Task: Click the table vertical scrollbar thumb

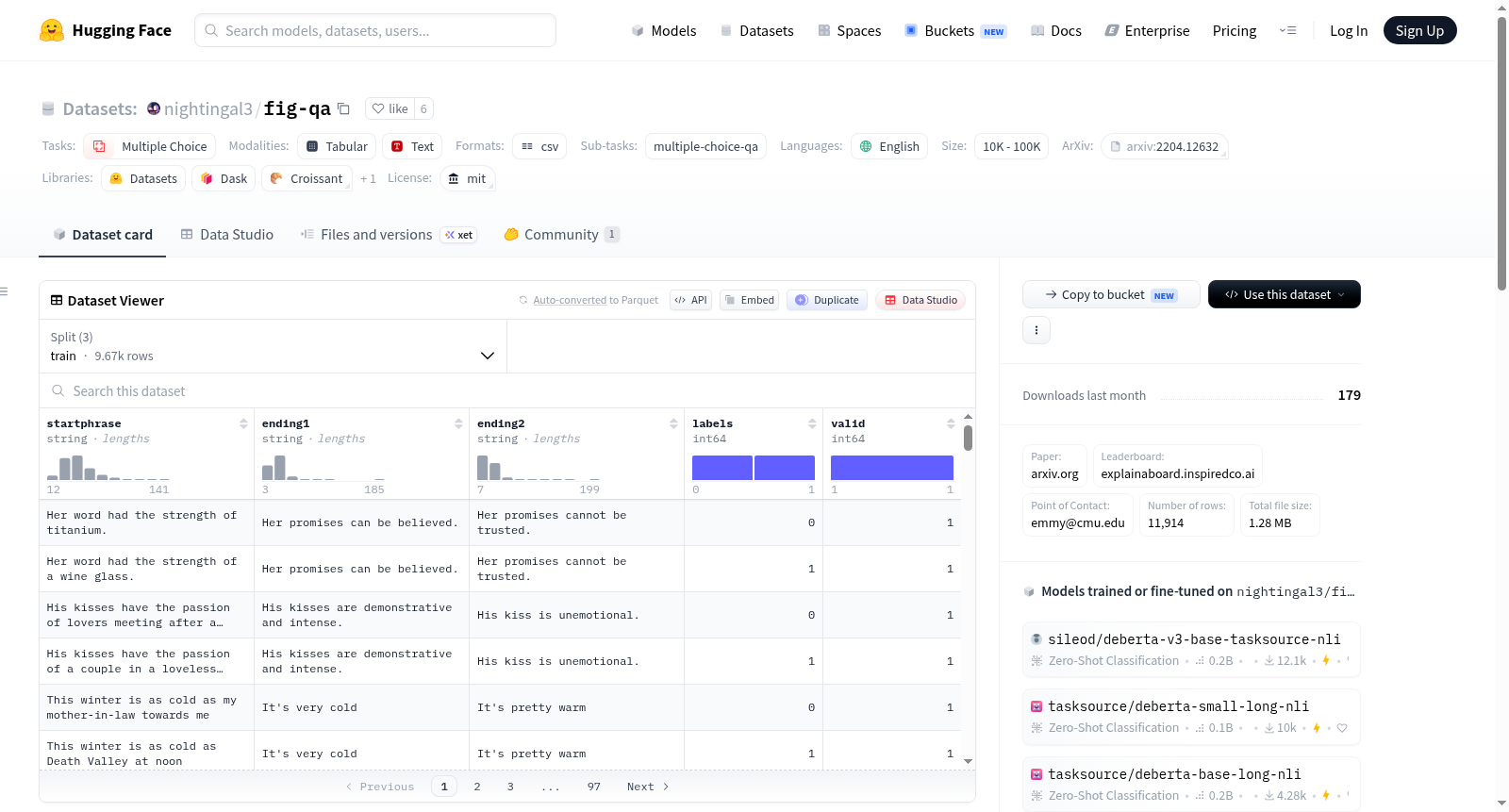Action: point(968,438)
